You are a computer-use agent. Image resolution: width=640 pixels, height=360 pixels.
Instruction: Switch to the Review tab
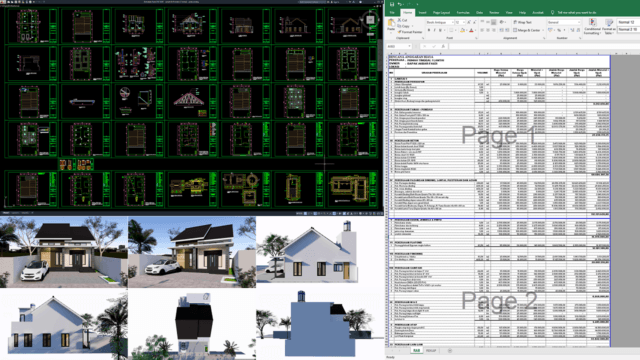494,13
